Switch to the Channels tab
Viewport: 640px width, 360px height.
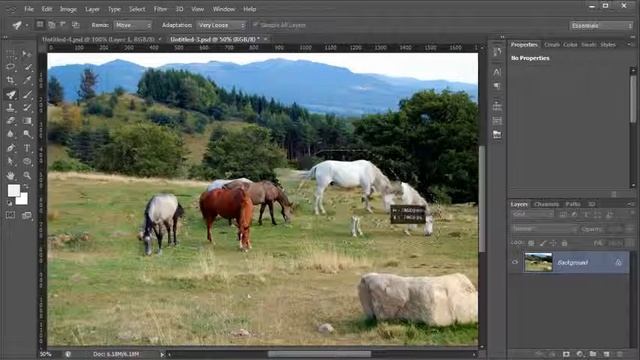pos(547,204)
